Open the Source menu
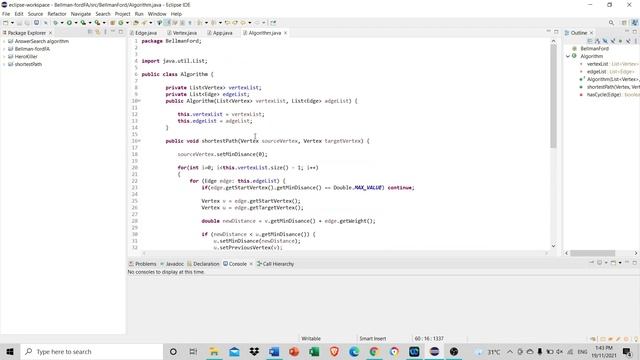The height and width of the screenshot is (360, 640). (x=35, y=14)
